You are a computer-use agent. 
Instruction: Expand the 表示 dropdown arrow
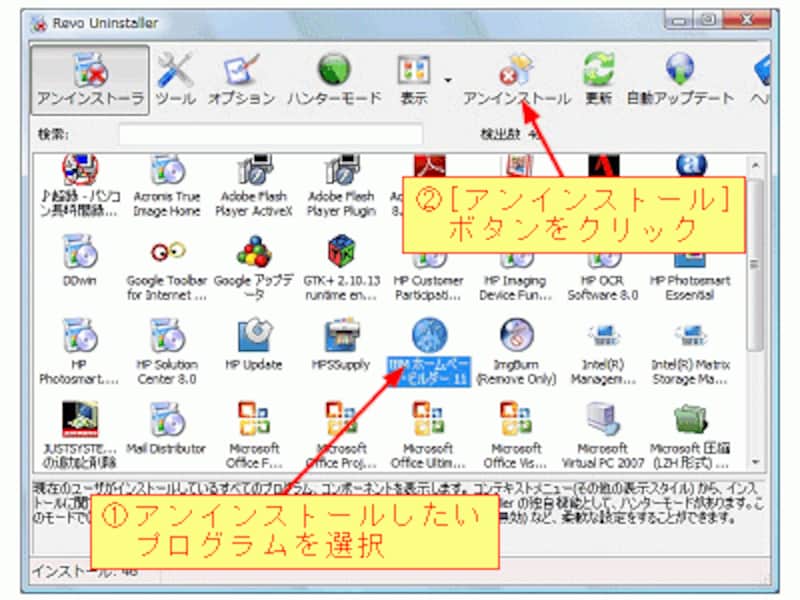point(448,80)
